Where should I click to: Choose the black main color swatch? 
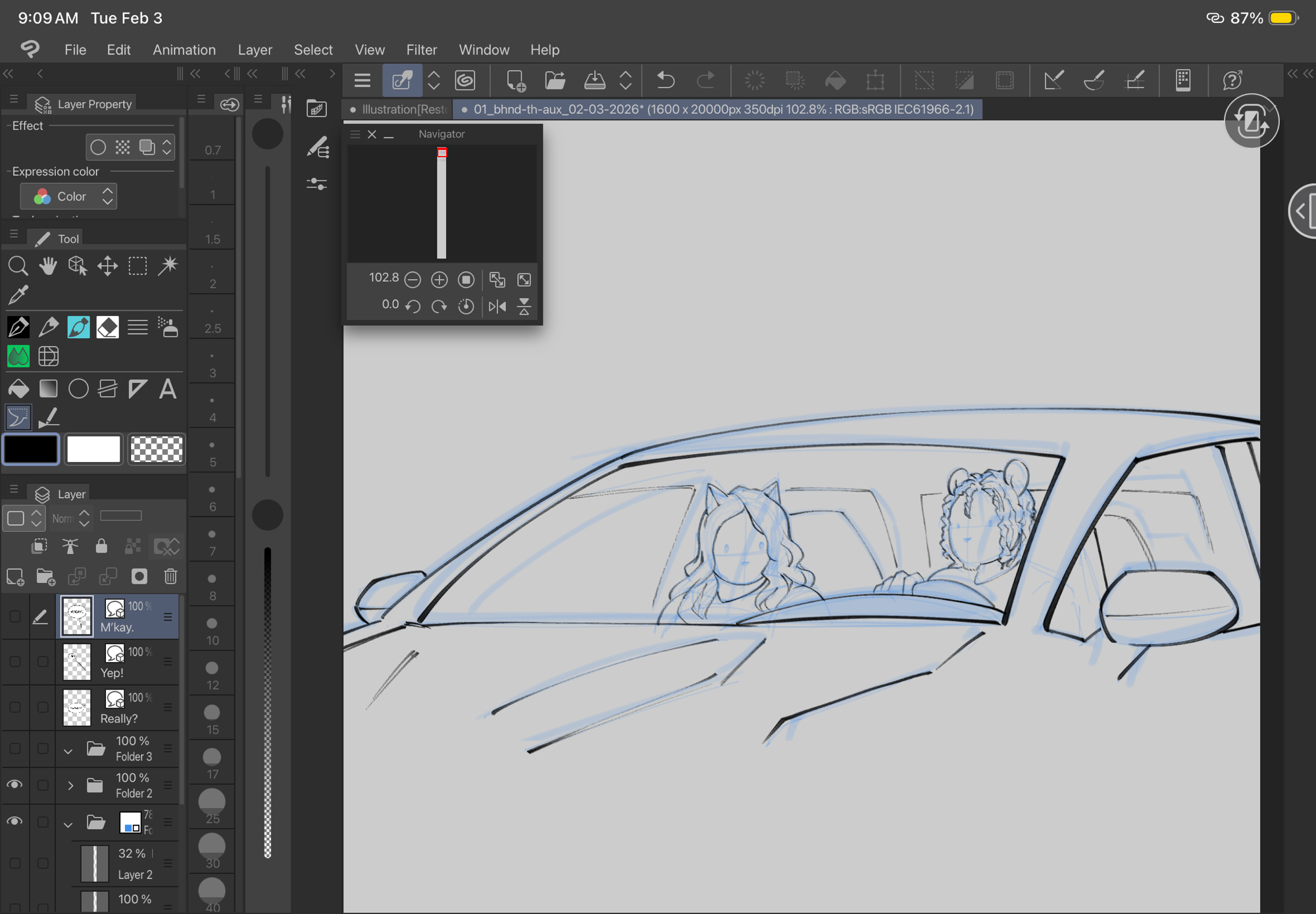point(31,449)
